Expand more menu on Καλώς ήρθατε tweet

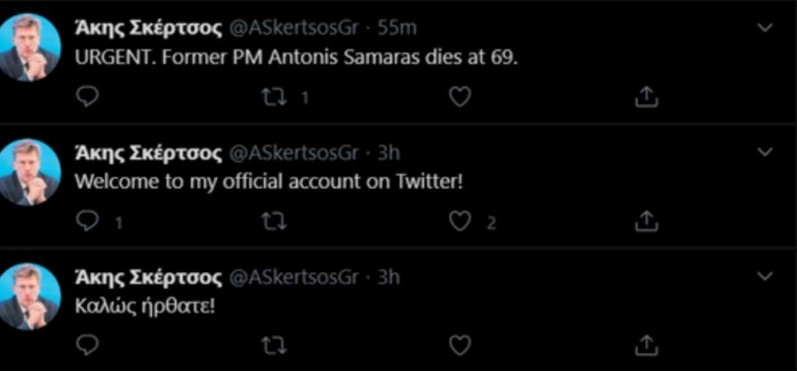pyautogui.click(x=764, y=276)
